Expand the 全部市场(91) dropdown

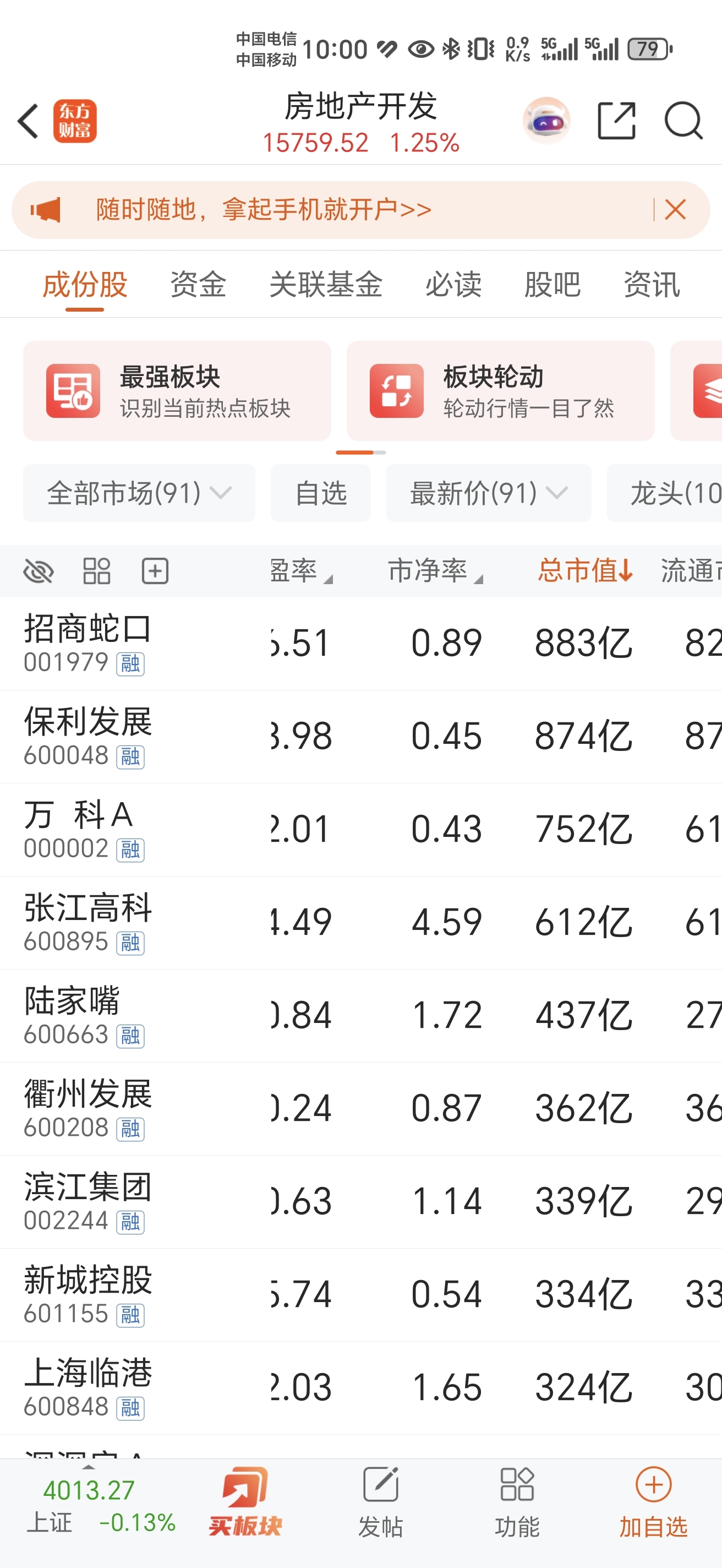click(139, 493)
